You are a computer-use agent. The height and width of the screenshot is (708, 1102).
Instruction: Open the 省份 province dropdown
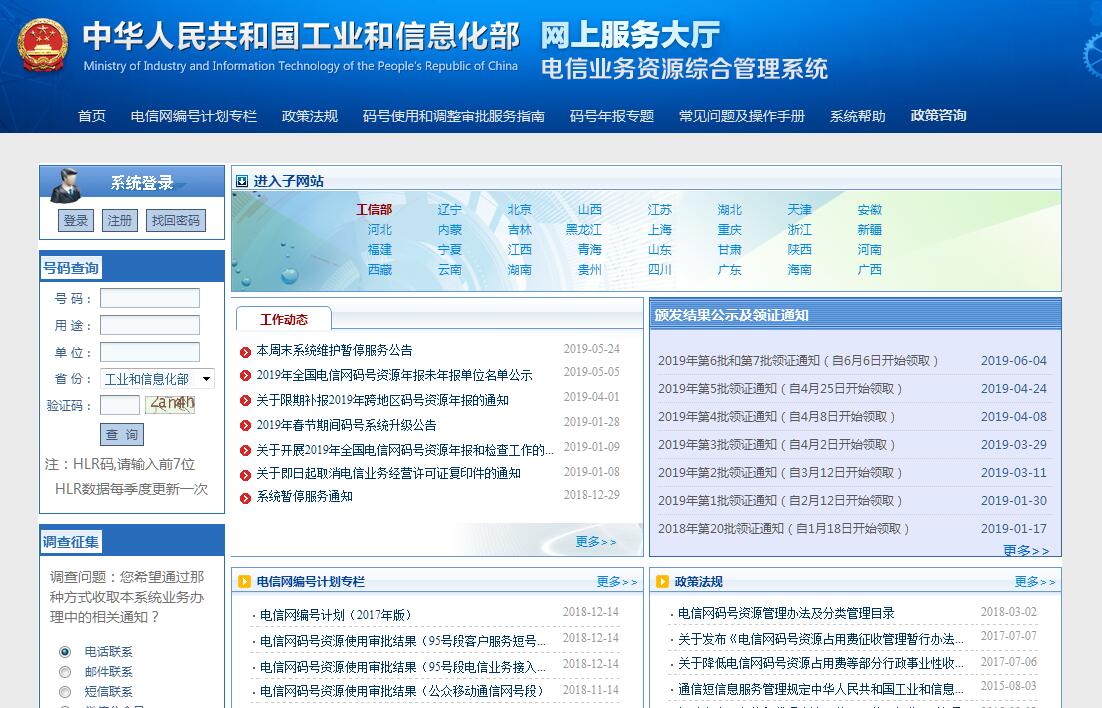pos(158,379)
